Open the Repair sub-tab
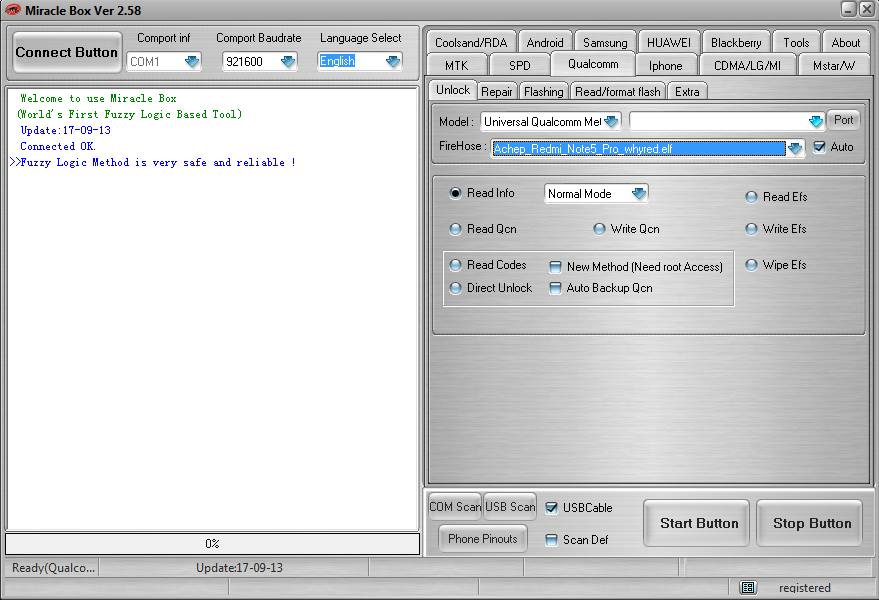The width and height of the screenshot is (879, 600). point(497,91)
